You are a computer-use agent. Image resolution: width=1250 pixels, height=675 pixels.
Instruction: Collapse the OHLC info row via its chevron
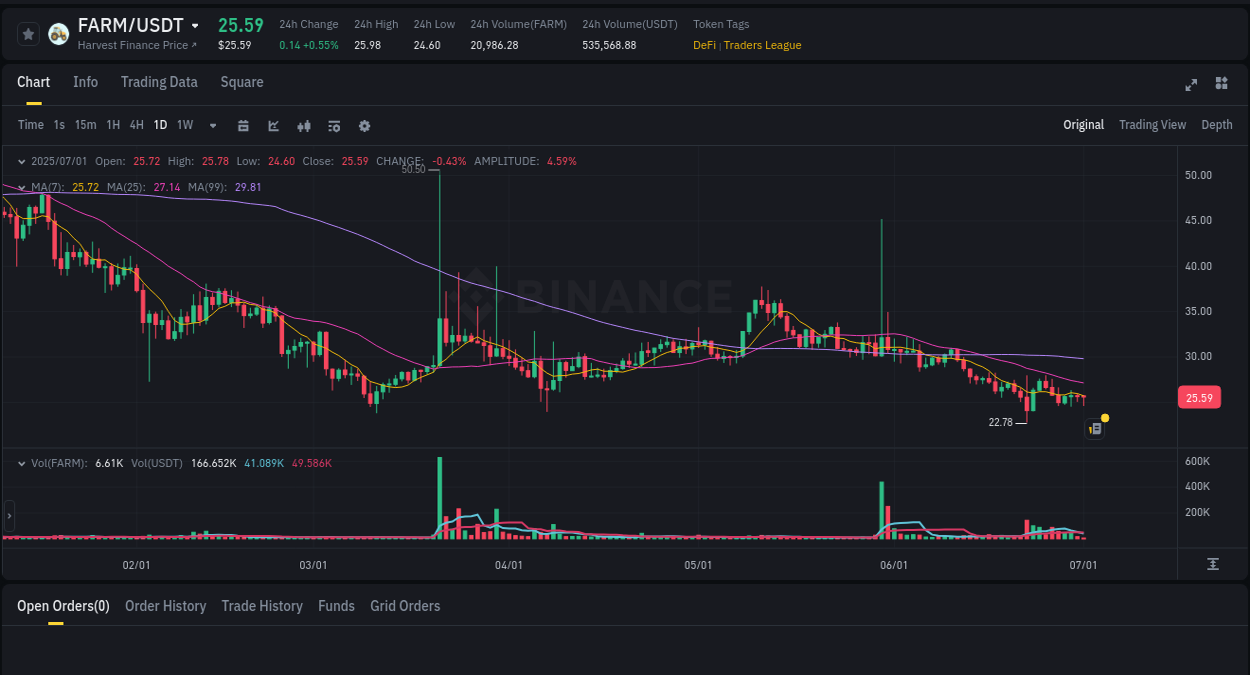[21, 161]
